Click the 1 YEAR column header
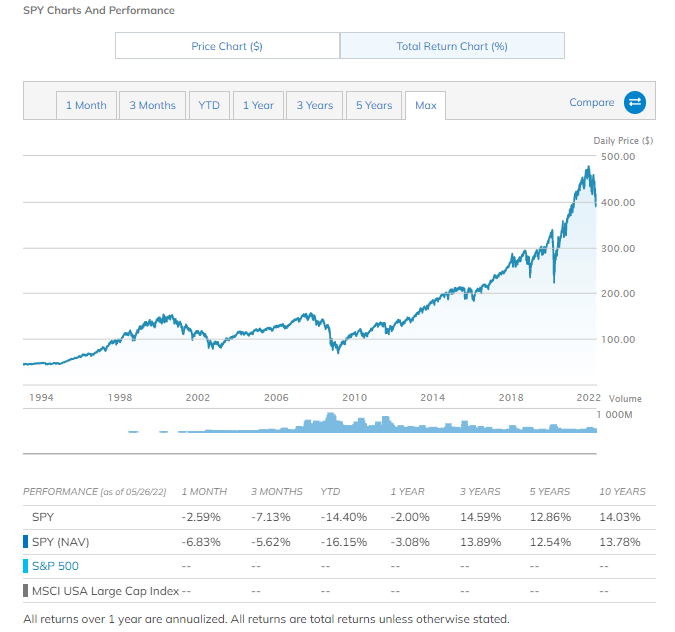The height and width of the screenshot is (632, 675). tap(407, 492)
